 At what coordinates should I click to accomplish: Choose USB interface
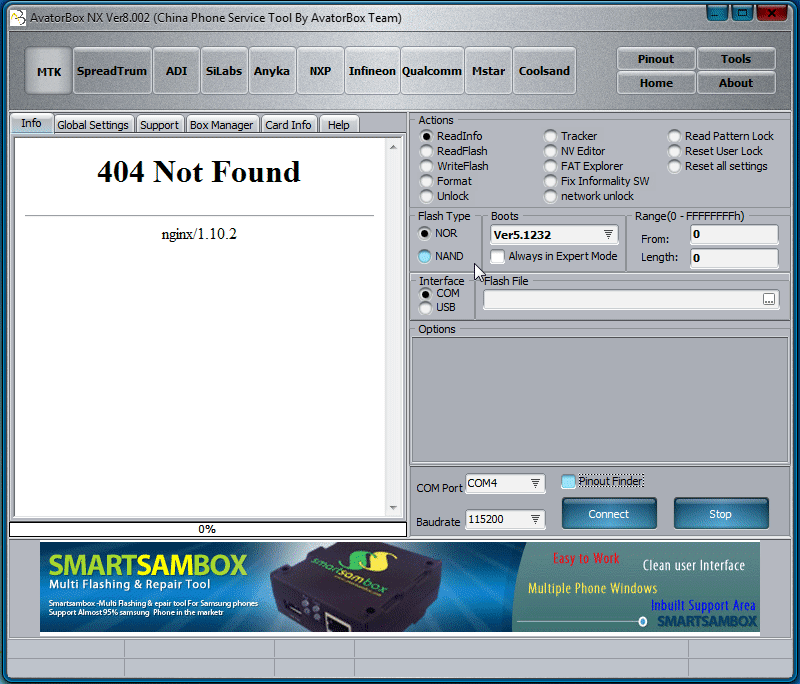click(426, 308)
